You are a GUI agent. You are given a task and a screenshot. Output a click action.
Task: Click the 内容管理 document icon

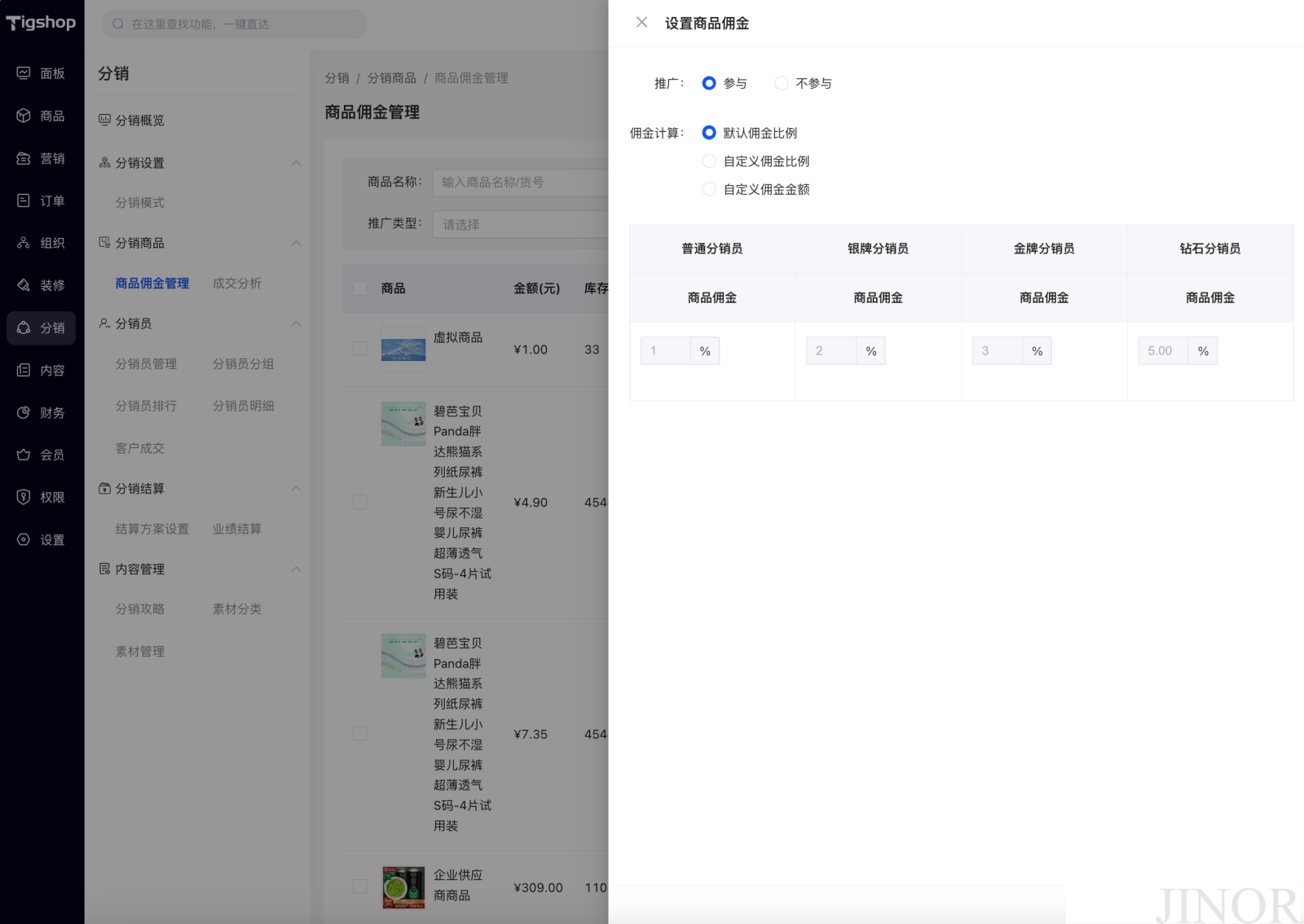point(104,569)
